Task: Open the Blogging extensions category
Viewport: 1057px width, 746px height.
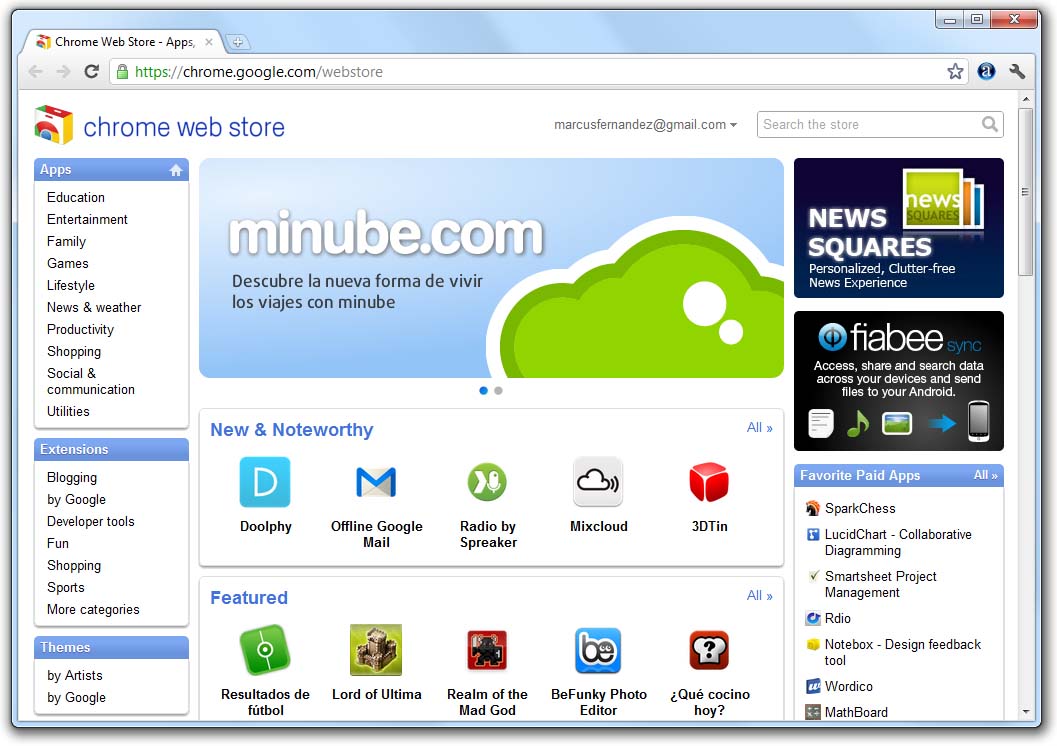Action: tap(71, 478)
